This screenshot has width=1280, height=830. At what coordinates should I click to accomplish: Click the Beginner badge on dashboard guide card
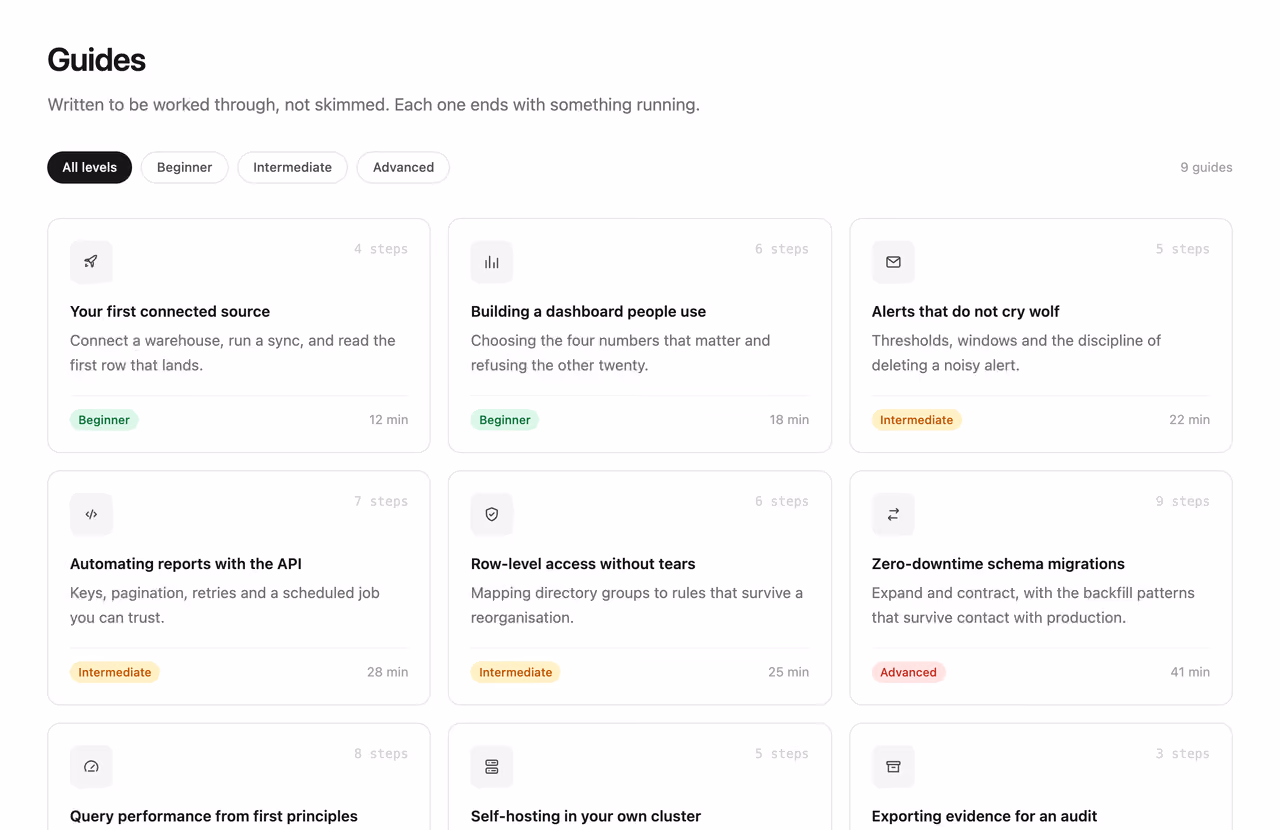(x=505, y=420)
